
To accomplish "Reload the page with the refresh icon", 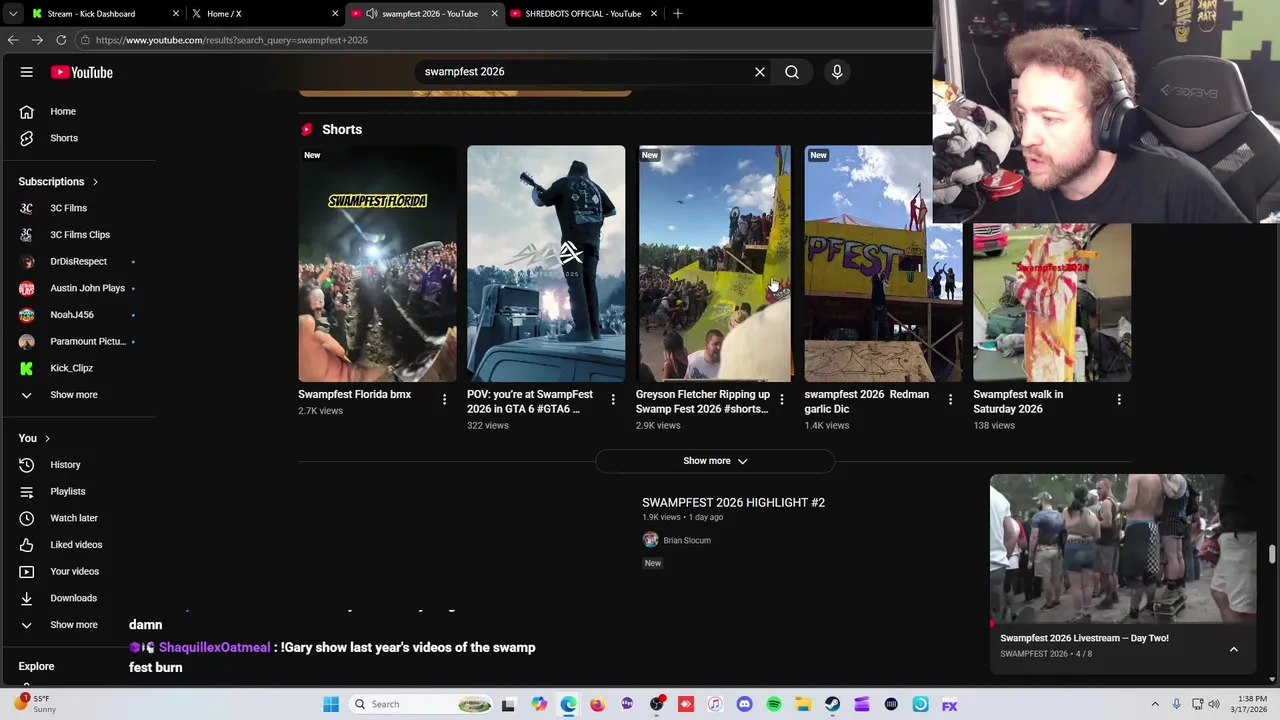I will coord(61,40).
